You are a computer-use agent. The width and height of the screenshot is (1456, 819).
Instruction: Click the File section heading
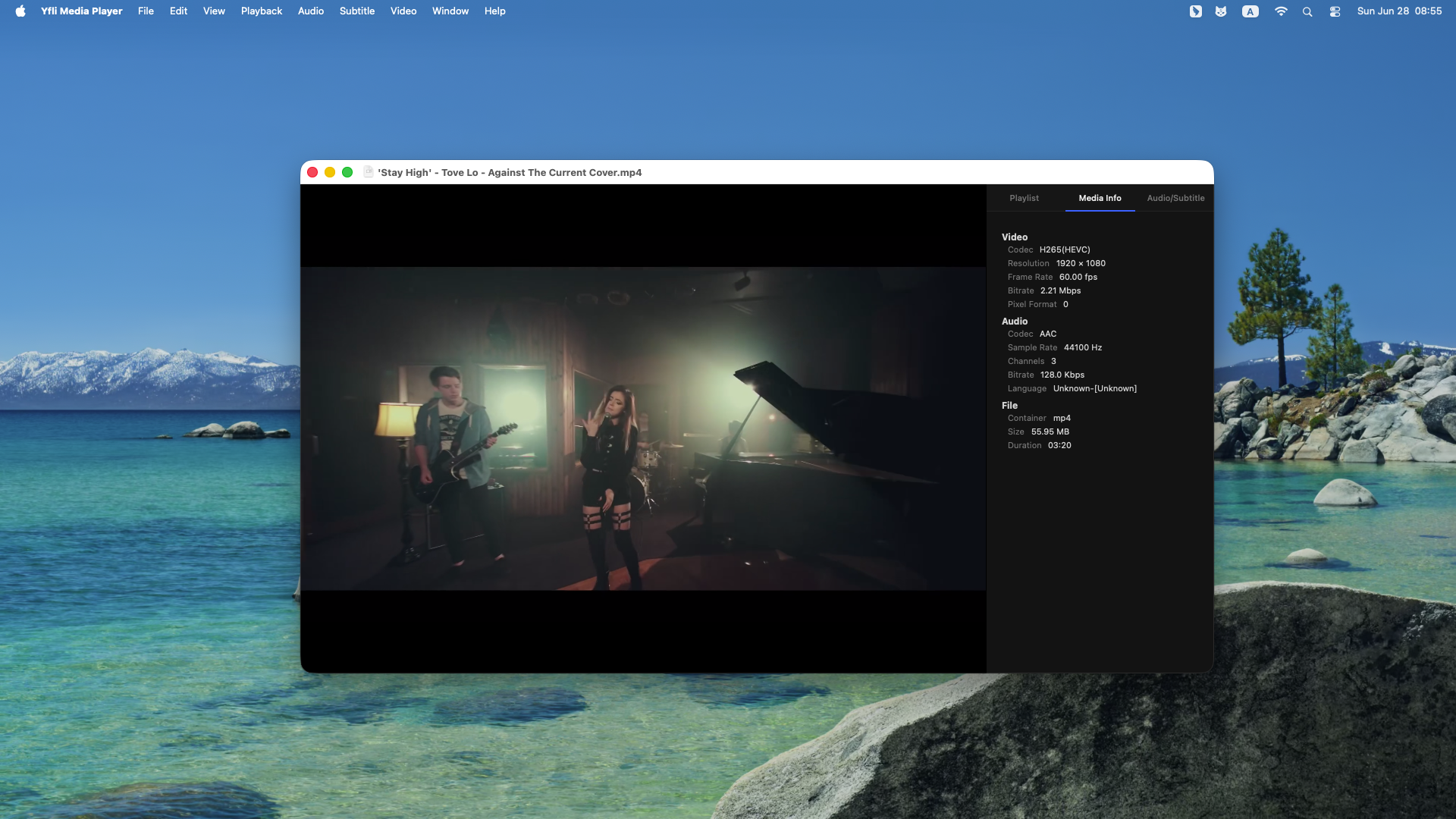[1009, 405]
